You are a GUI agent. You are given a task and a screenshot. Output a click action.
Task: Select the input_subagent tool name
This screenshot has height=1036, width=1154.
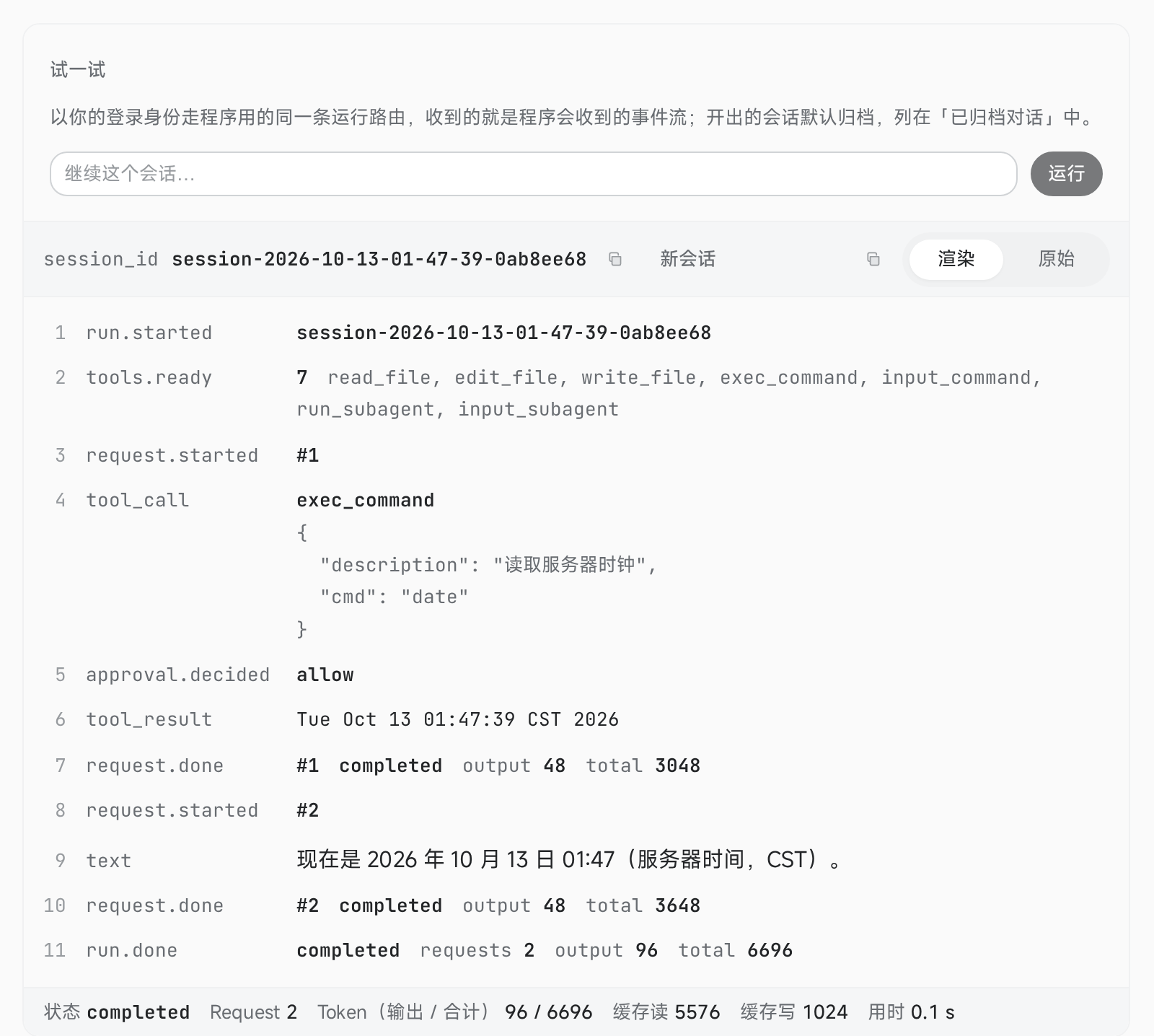(538, 409)
